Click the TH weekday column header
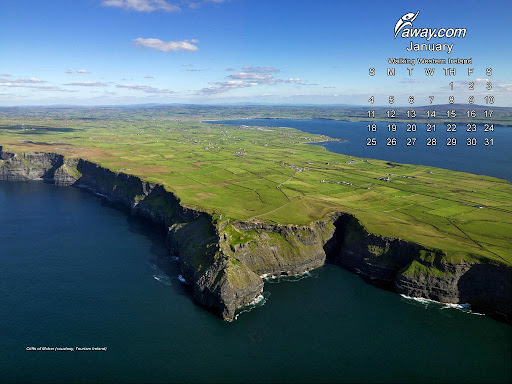This screenshot has height=384, width=512. tap(450, 72)
